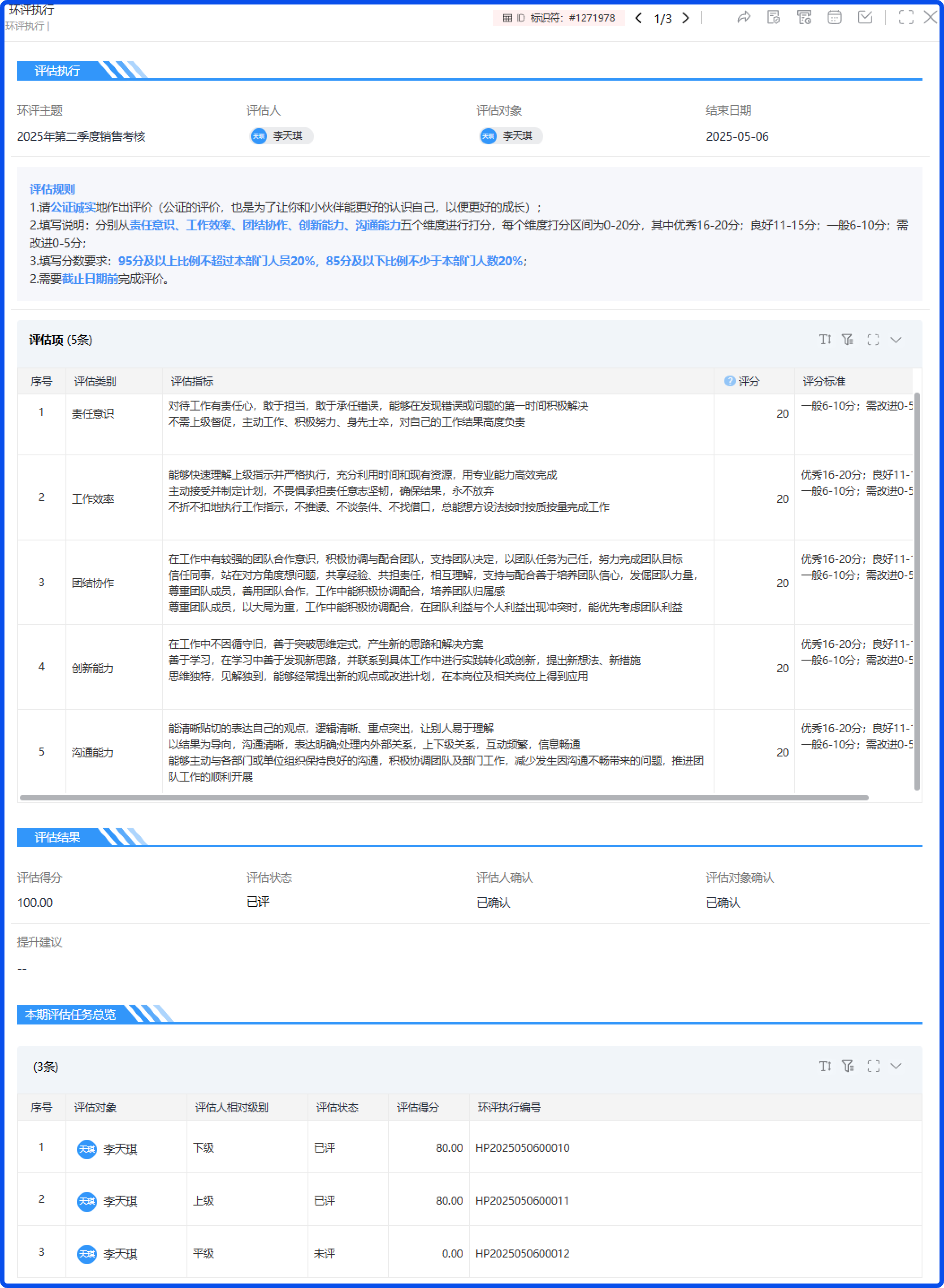The image size is (944, 1288).
Task: Go to next record arrow beside 1/3
Action: 686,18
